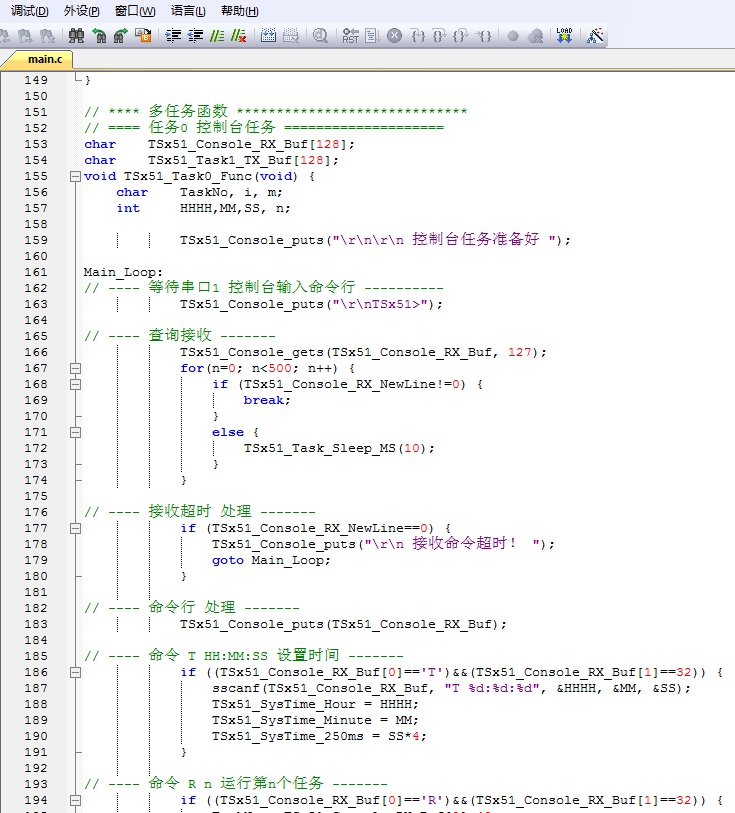Click the greyed dotted-box toolbar icon
735x813 pixels.
[291, 36]
